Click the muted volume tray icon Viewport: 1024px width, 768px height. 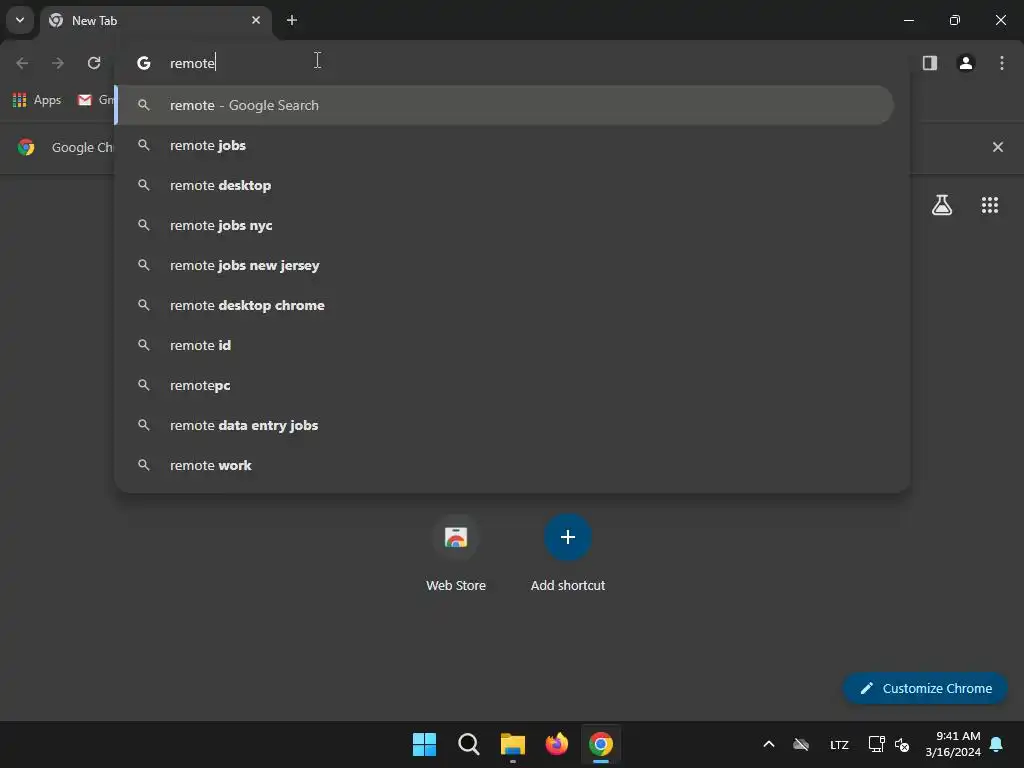(x=902, y=744)
